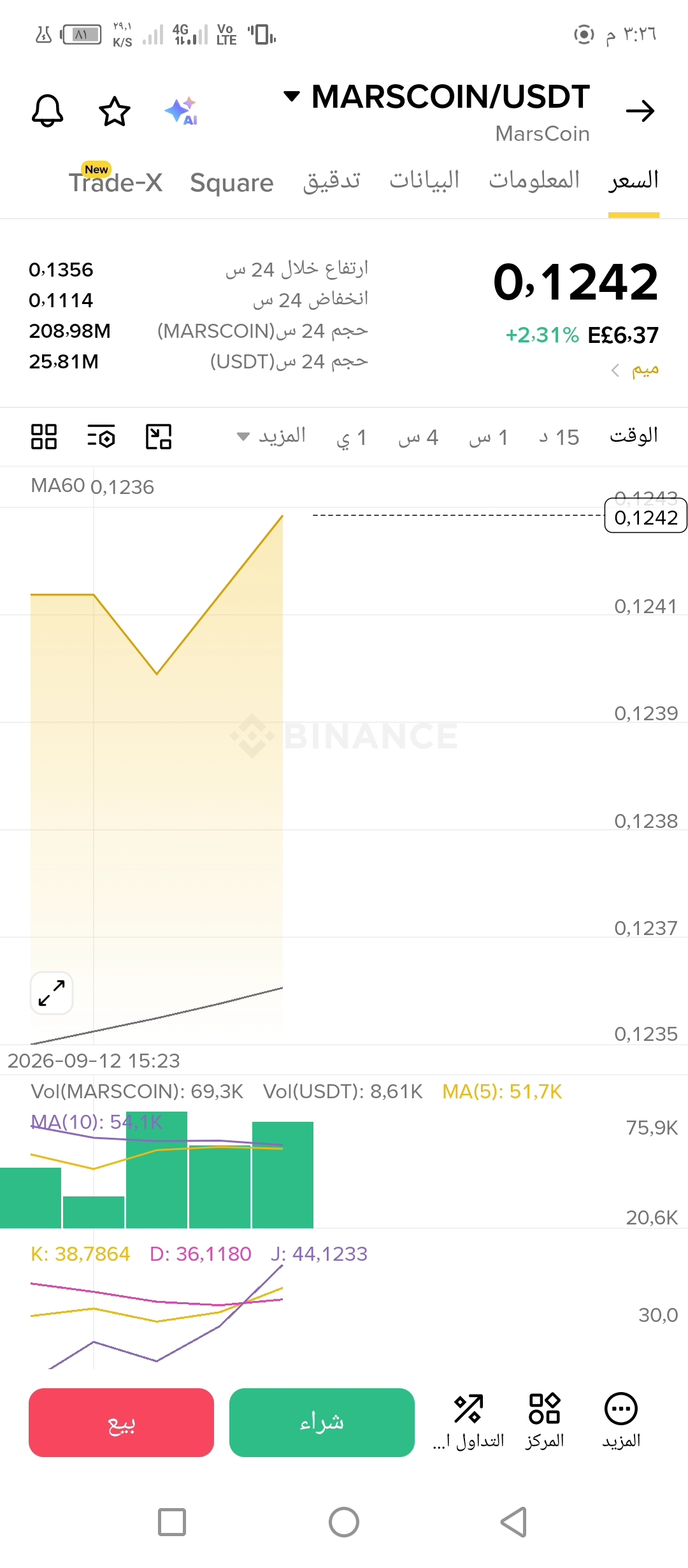Expand المزيد time interval dropdown
The height and width of the screenshot is (1568, 688).
[271, 437]
